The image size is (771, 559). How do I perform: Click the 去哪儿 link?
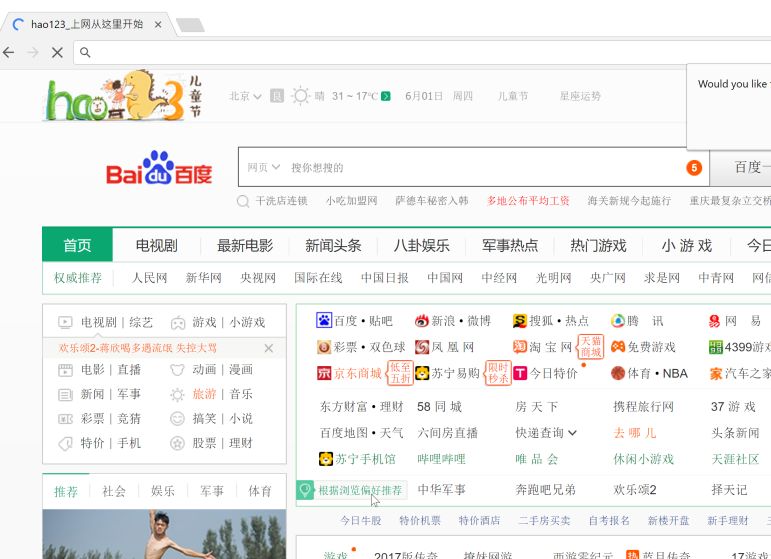(x=634, y=433)
